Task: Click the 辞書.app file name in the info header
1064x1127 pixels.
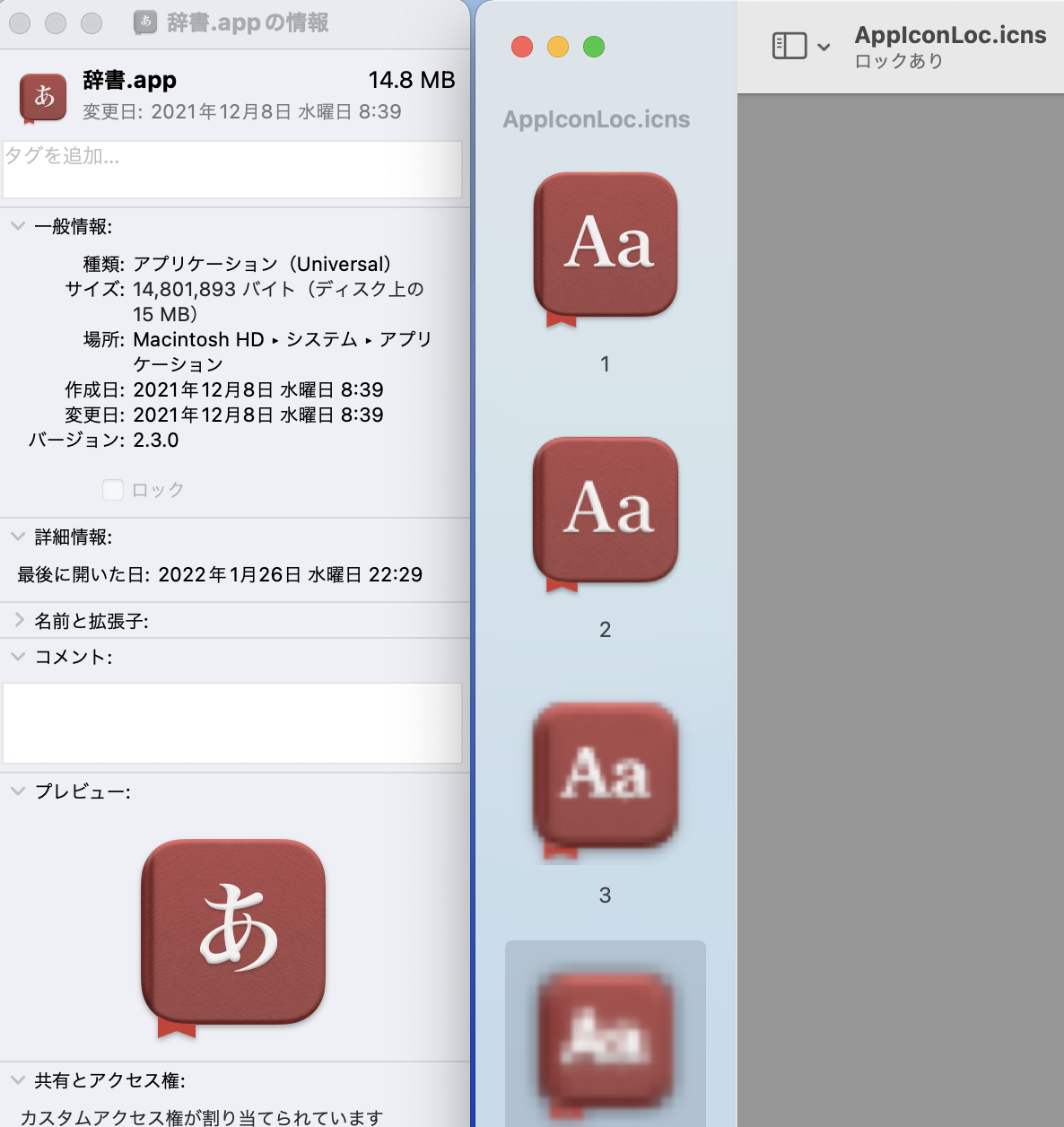Action: point(129,80)
